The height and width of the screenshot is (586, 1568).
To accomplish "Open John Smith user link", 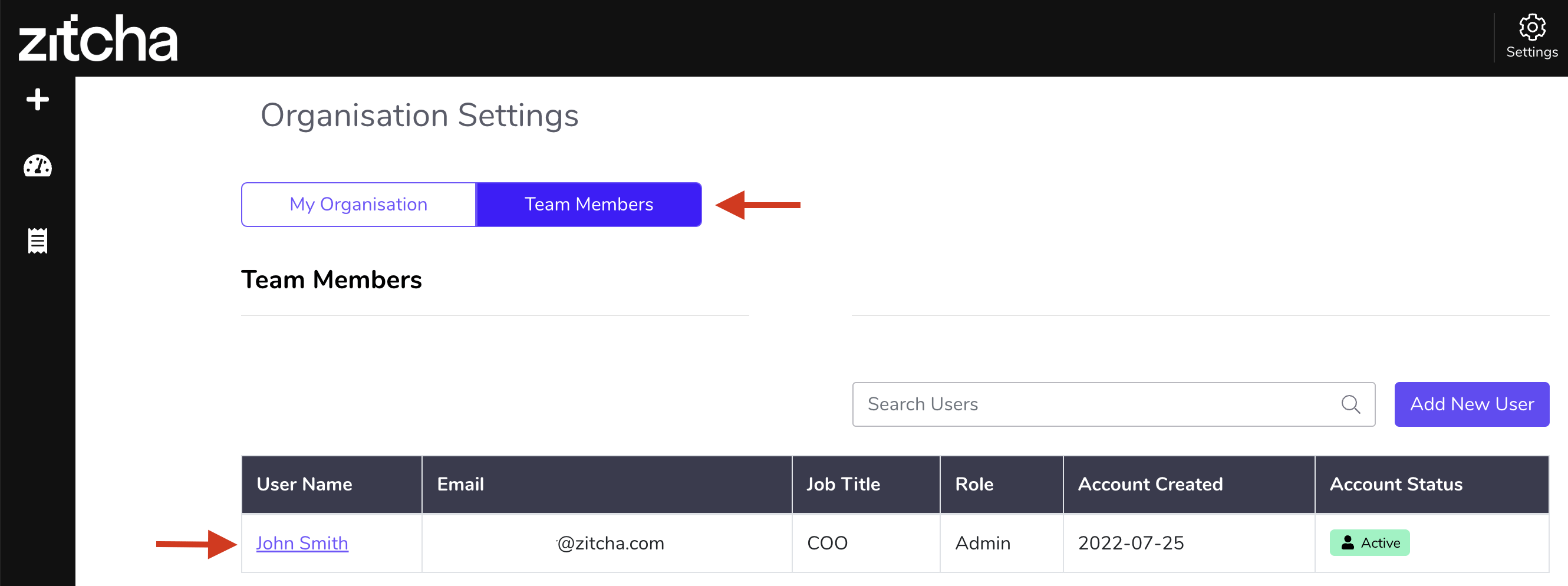I will pos(302,543).
